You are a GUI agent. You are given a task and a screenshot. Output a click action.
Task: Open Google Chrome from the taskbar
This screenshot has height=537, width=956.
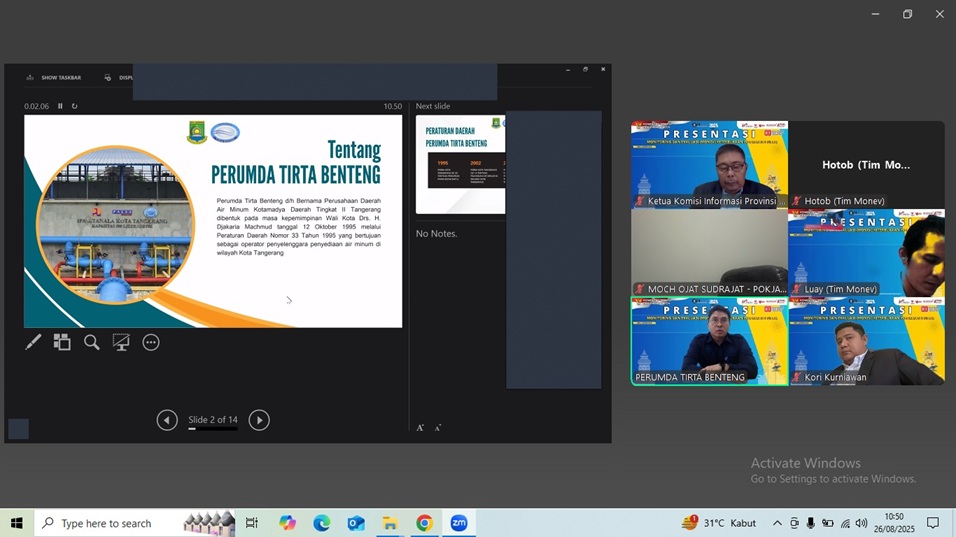[424, 523]
